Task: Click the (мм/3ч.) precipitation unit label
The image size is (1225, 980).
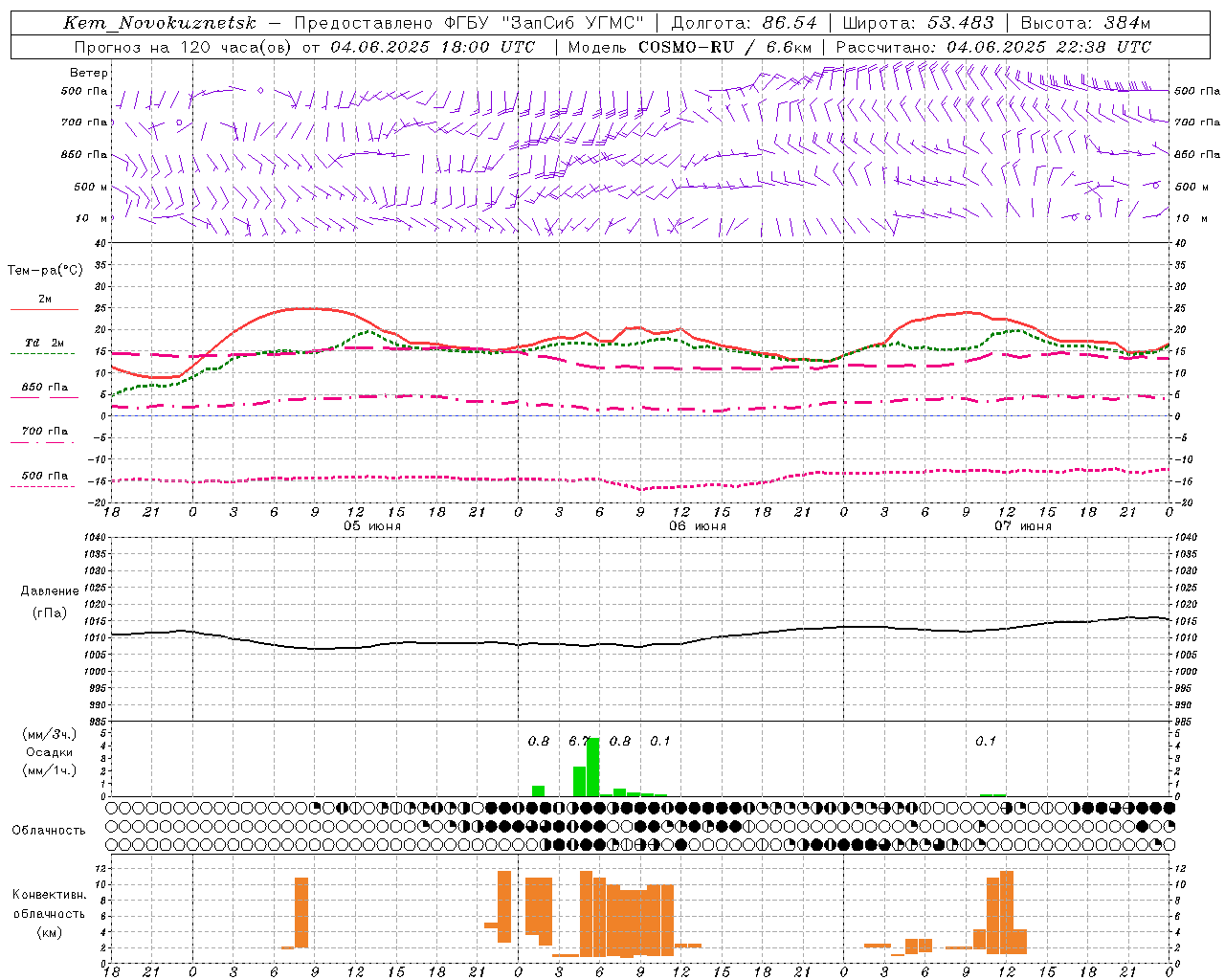Action: click(x=50, y=734)
